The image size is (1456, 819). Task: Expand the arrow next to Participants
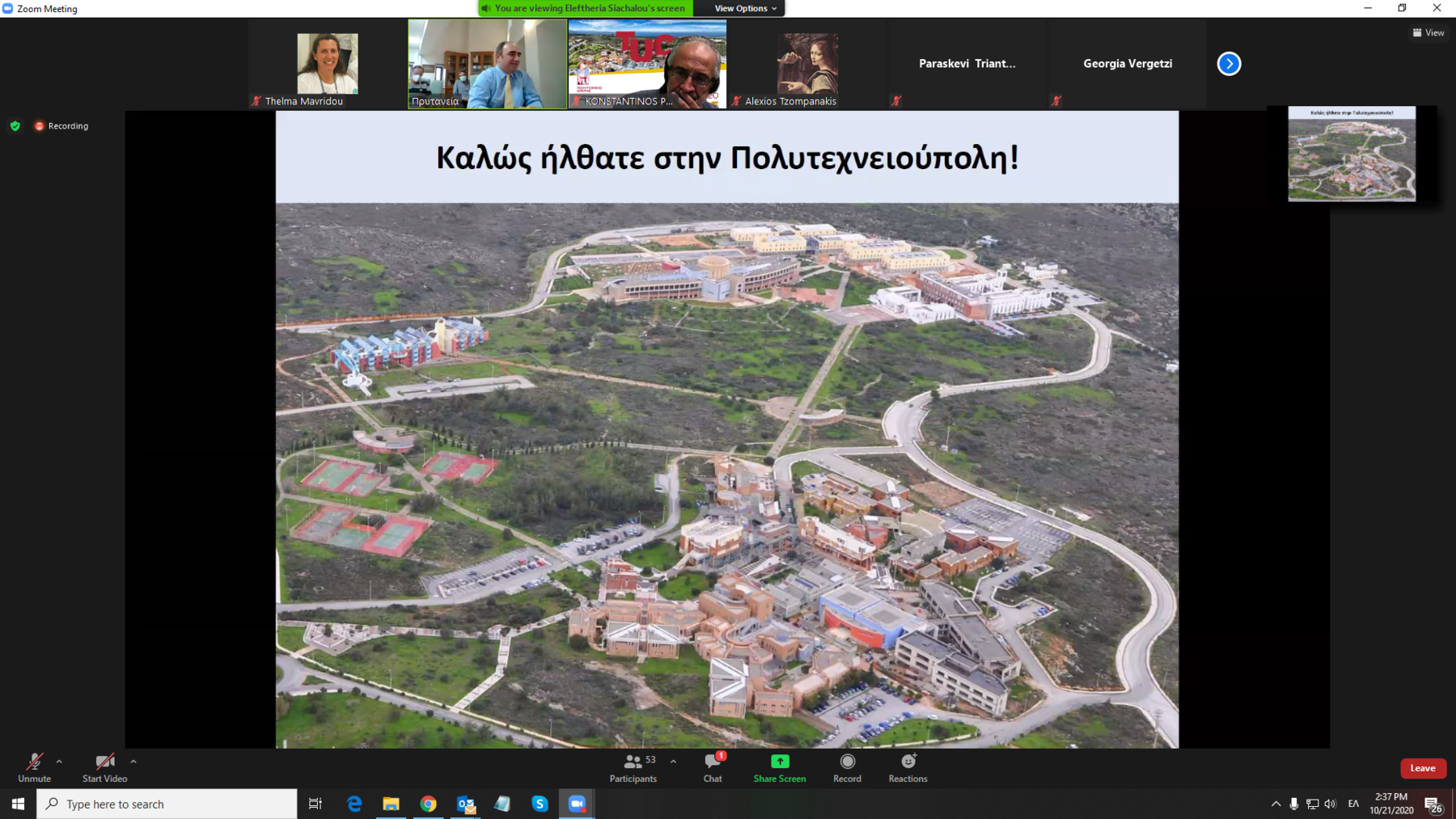[673, 762]
